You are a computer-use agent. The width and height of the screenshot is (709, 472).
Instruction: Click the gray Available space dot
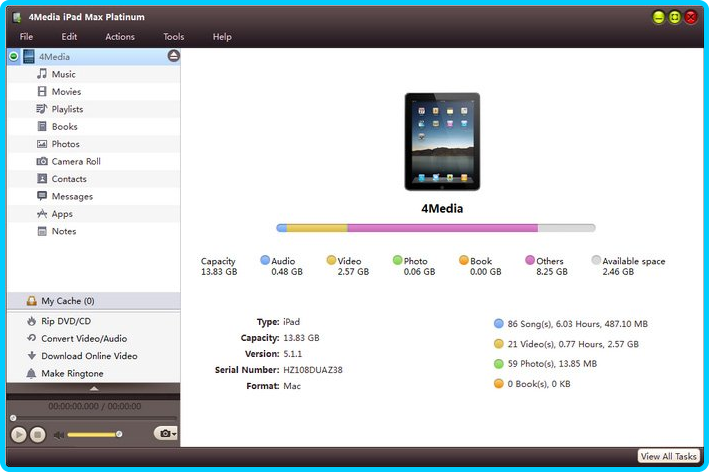[596, 260]
